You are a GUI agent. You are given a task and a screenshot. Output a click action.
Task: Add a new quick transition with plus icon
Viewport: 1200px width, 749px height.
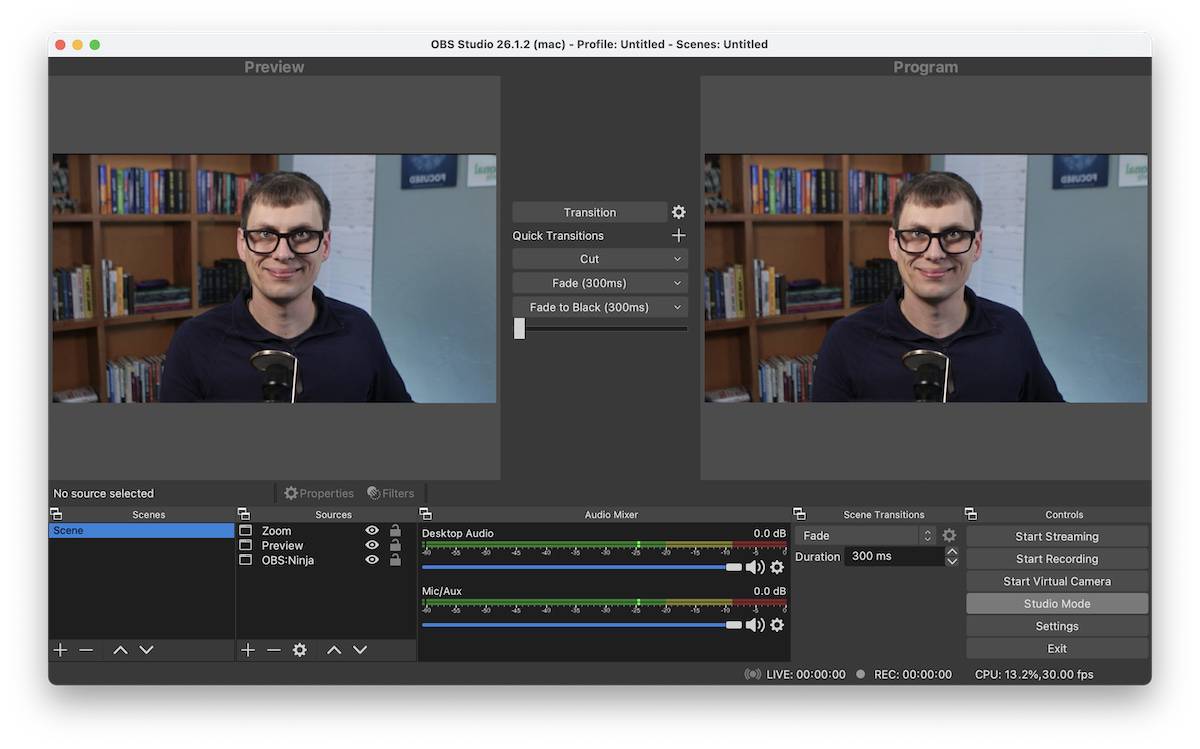(679, 235)
